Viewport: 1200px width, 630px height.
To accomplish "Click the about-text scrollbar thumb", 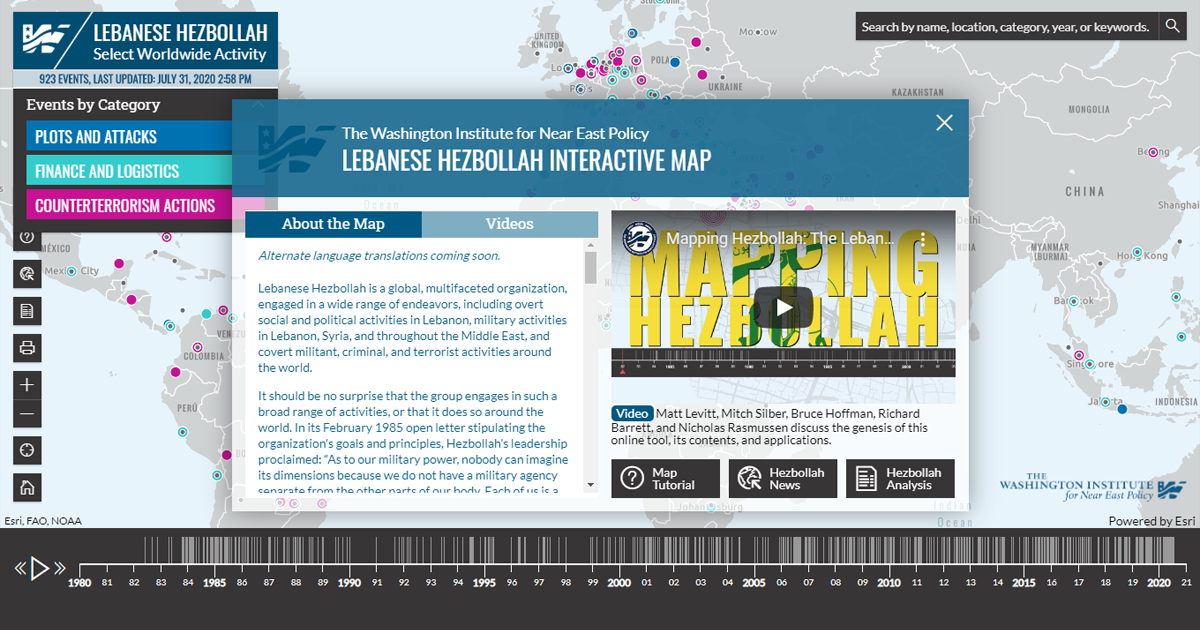I will (591, 268).
